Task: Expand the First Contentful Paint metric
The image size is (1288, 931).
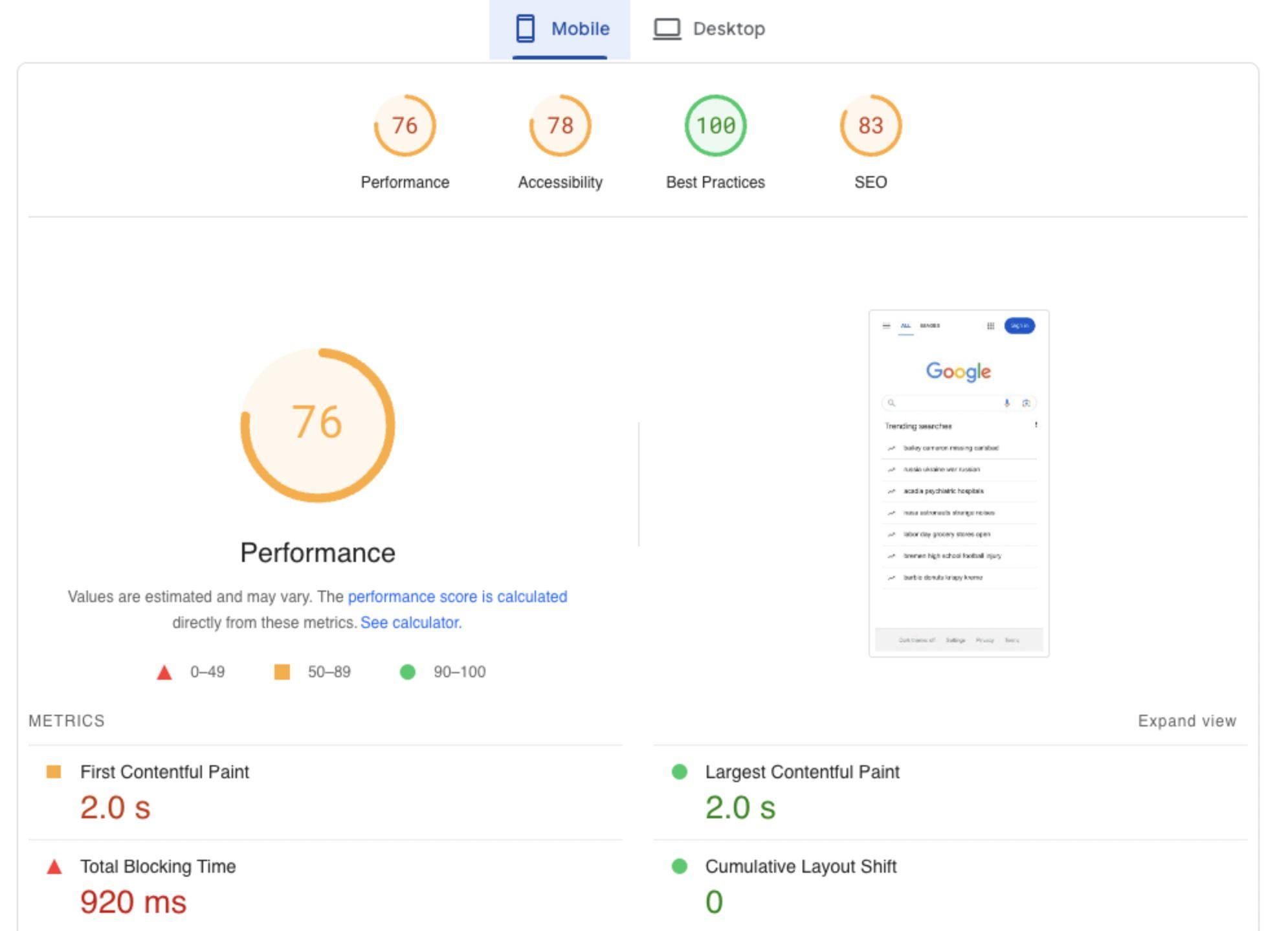Action: [x=326, y=792]
